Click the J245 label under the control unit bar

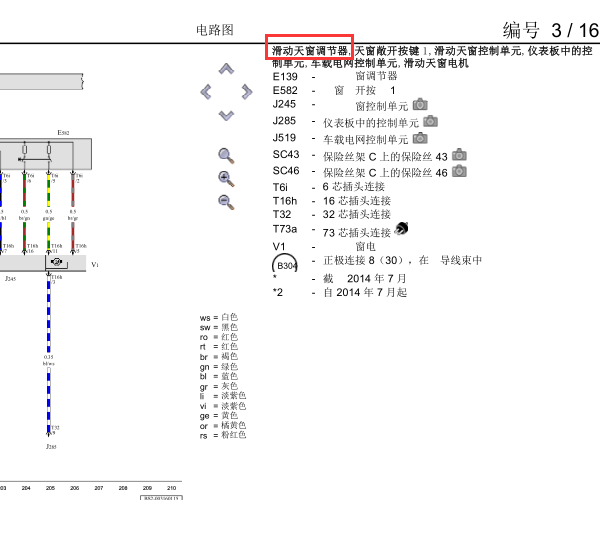tap(10, 278)
